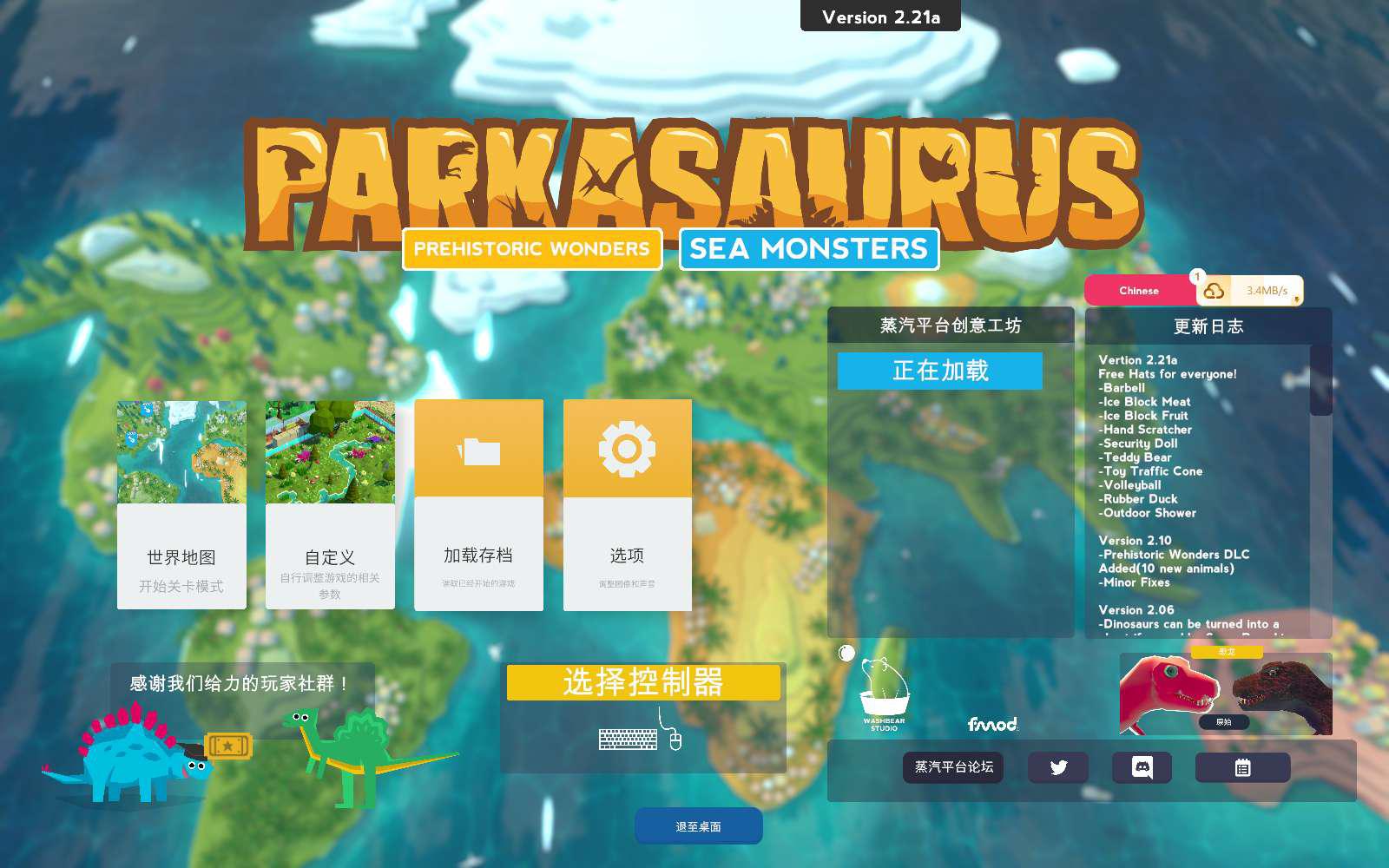Viewport: 1389px width, 868px height.
Task: Click changelog line "Free Hats for everyone!"
Action: click(1168, 374)
